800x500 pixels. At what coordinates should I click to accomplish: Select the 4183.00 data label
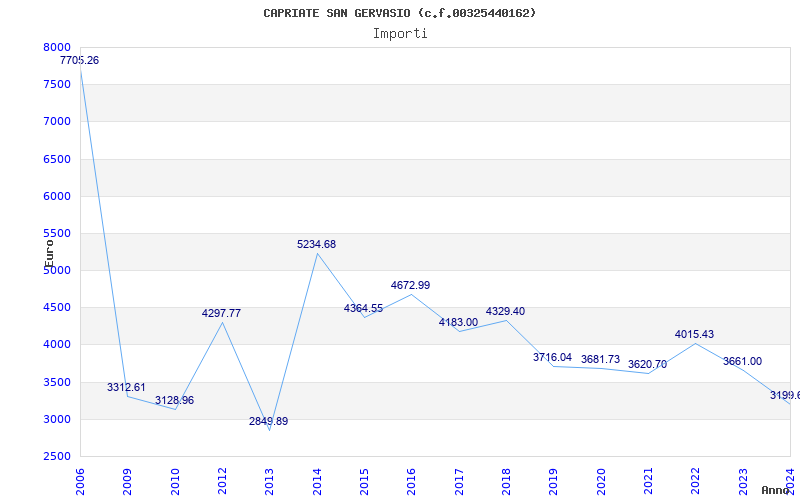click(x=458, y=322)
